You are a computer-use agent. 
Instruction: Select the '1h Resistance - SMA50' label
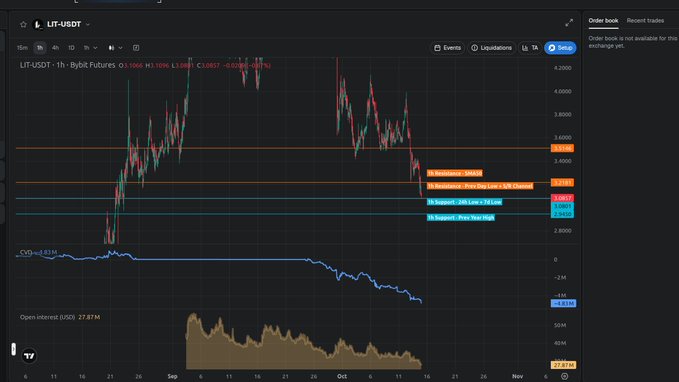(455, 173)
